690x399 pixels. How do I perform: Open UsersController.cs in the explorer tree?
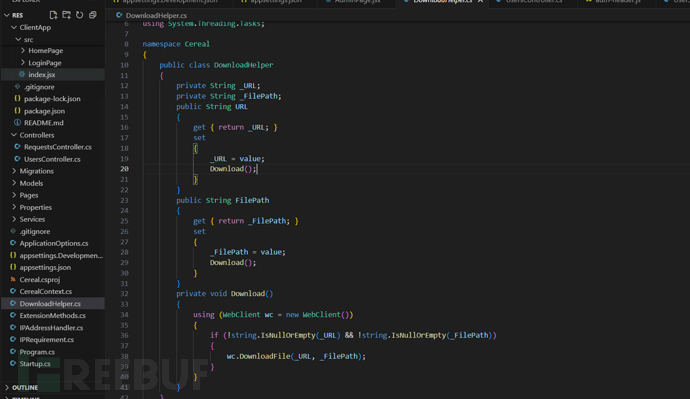point(52,159)
